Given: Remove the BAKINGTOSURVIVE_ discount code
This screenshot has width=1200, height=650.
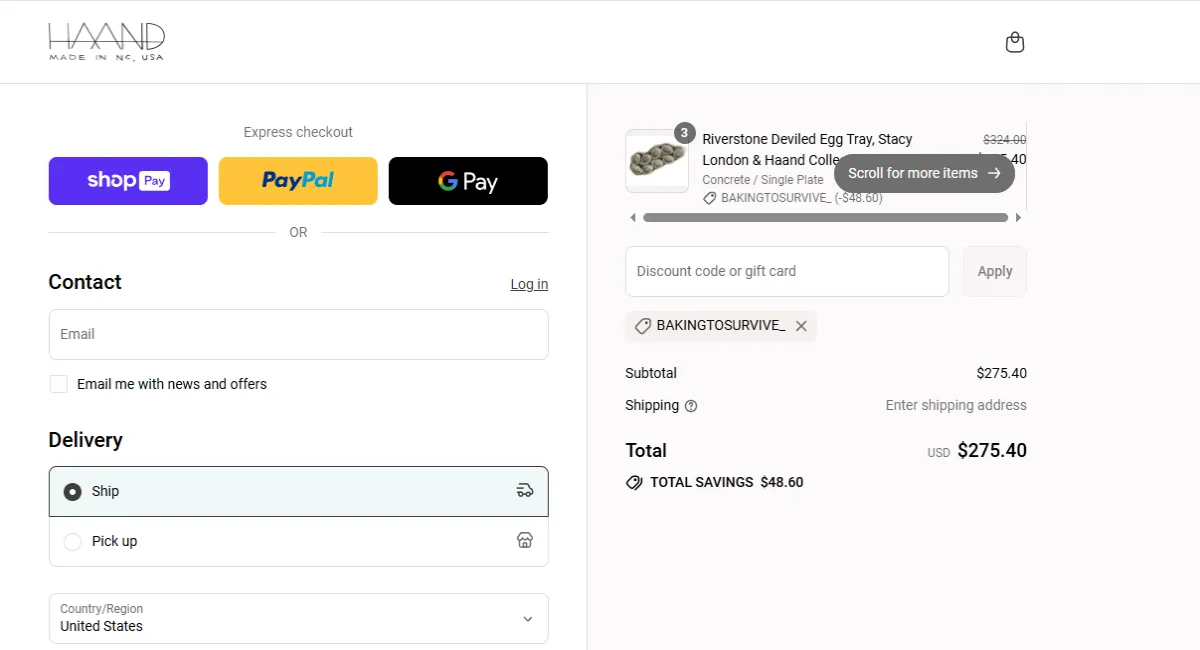Looking at the screenshot, I should pos(800,325).
